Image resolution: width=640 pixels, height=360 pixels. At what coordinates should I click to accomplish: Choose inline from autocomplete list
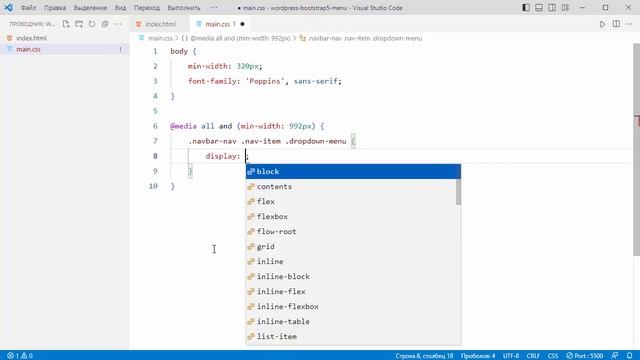click(x=351, y=261)
